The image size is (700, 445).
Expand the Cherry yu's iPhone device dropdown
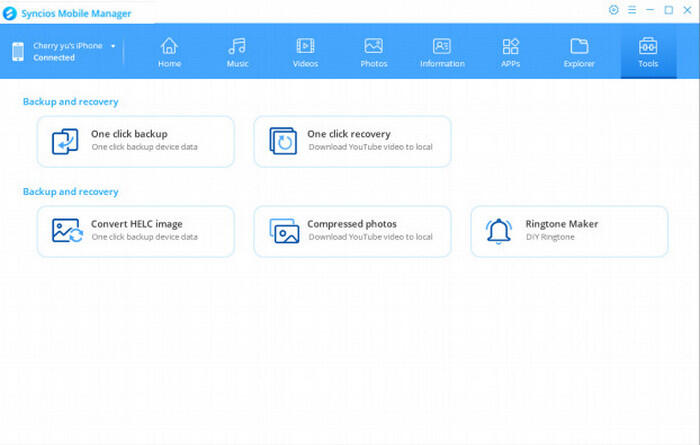pos(113,46)
